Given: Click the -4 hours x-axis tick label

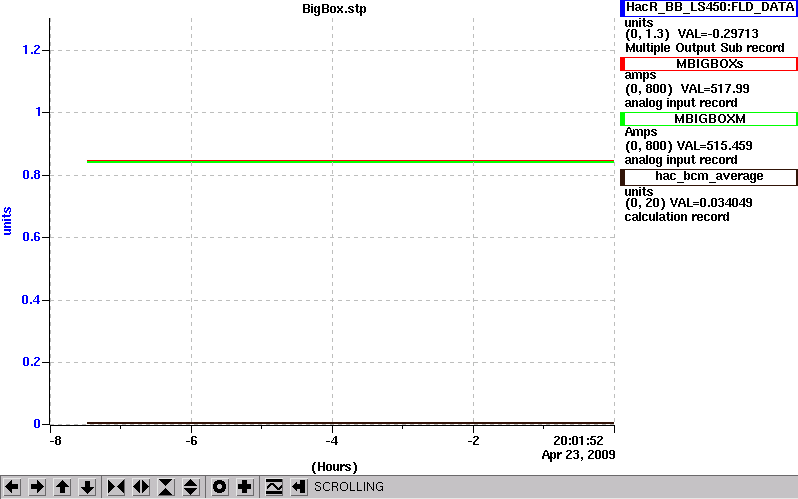Looking at the screenshot, I should (332, 440).
